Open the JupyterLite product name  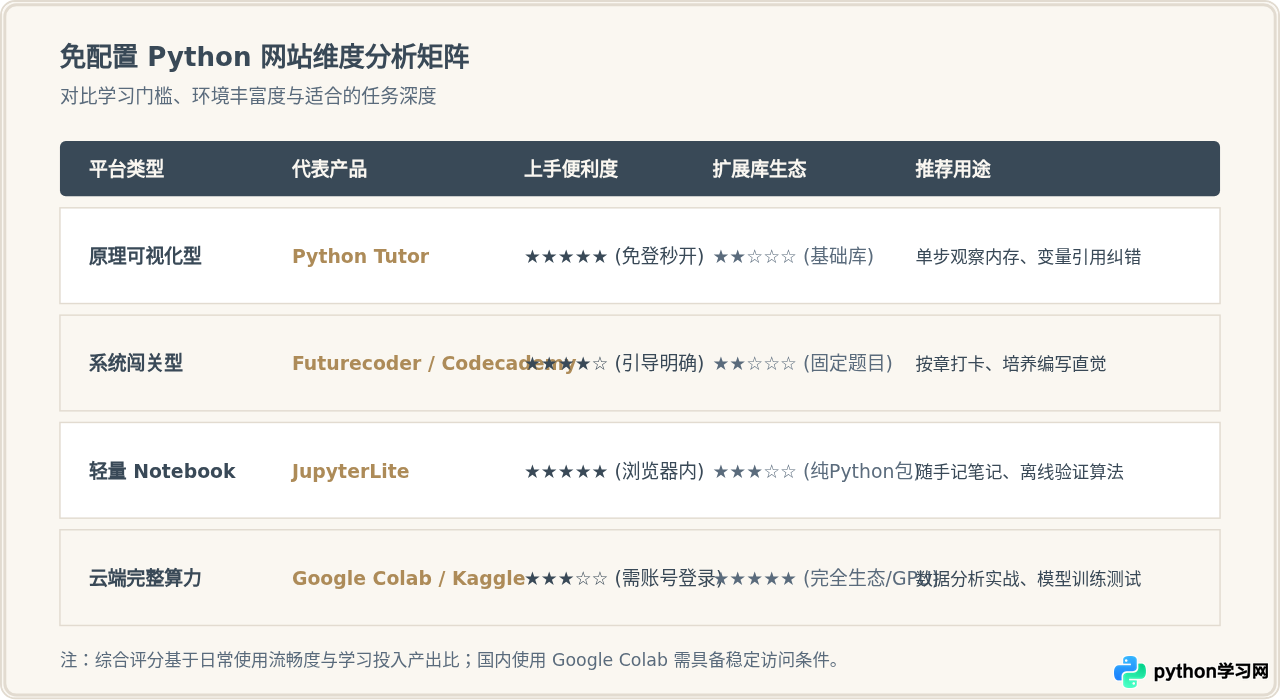350,471
